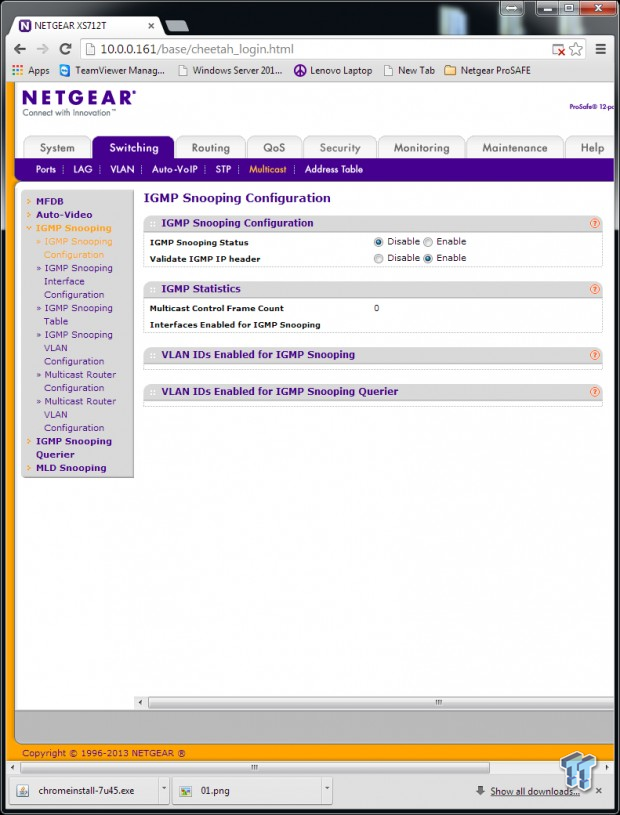Screen dimensions: 620x815
Task: Open the Netgear ProSAFE bookmarks folder
Action: click(487, 70)
